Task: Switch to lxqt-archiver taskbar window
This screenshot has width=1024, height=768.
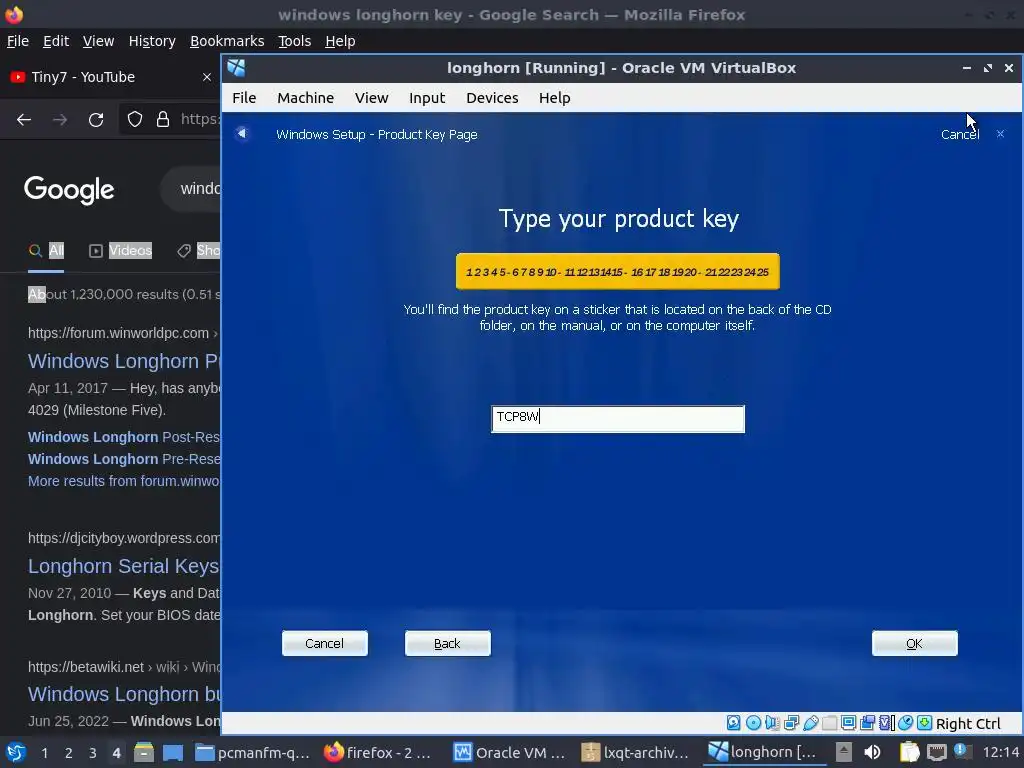Action: click(635, 752)
